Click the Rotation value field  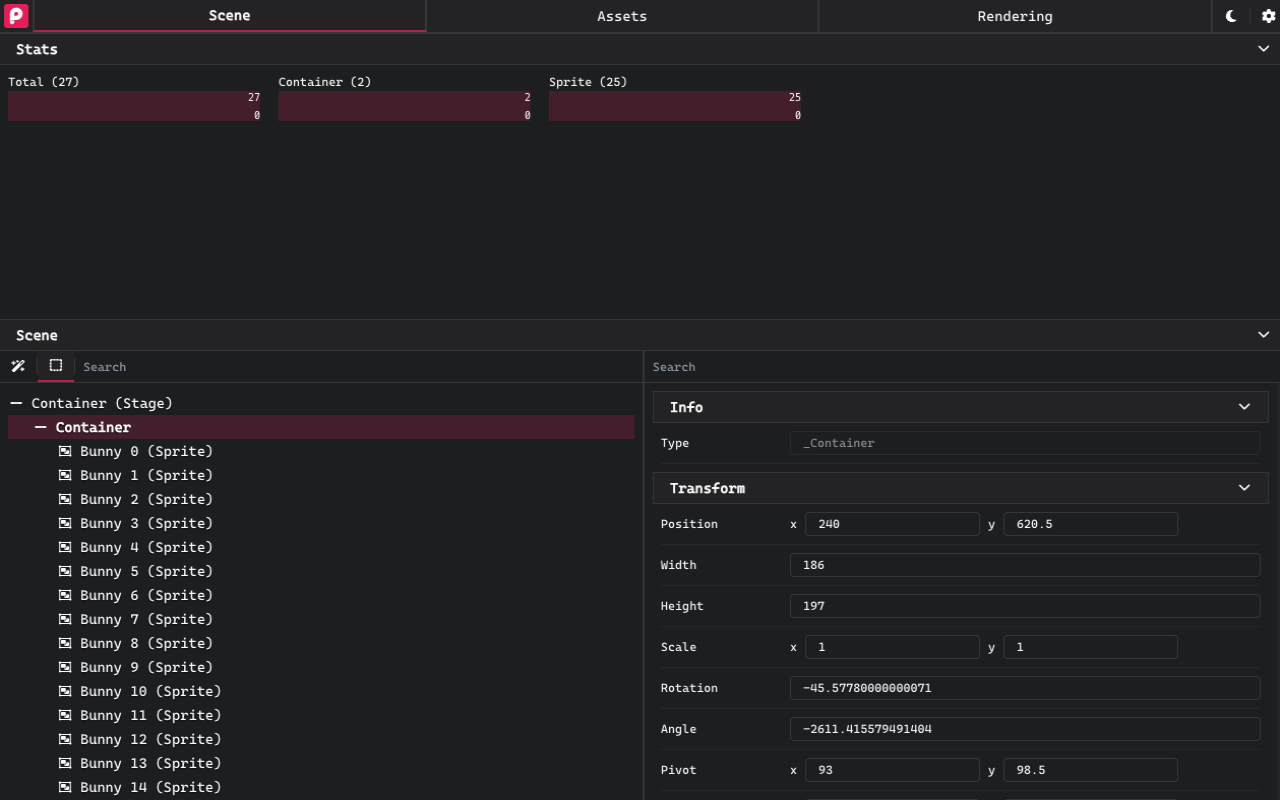click(x=1024, y=687)
